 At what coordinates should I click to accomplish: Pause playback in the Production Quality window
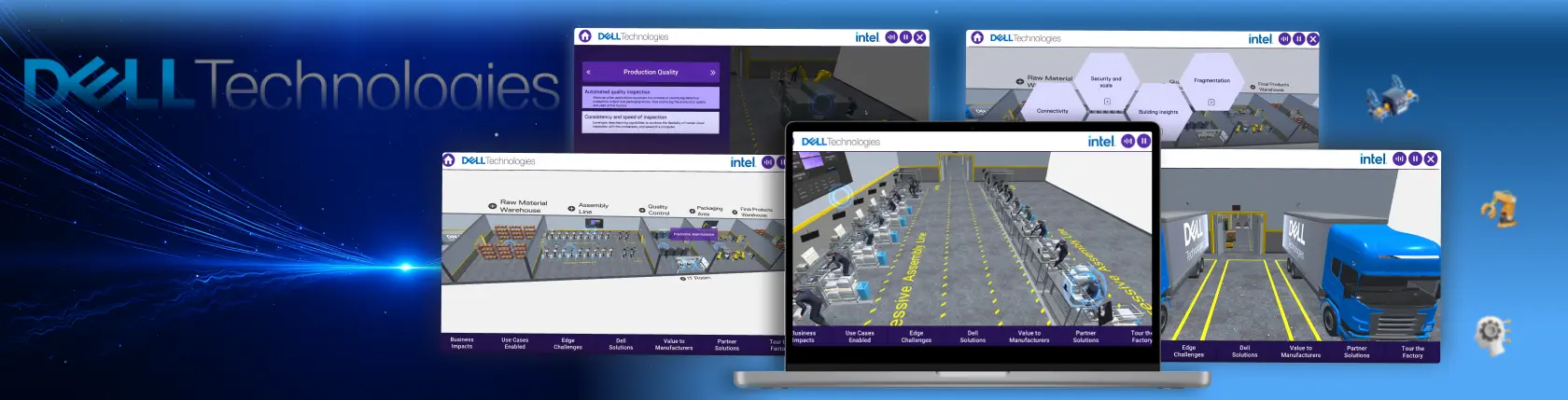(x=905, y=37)
